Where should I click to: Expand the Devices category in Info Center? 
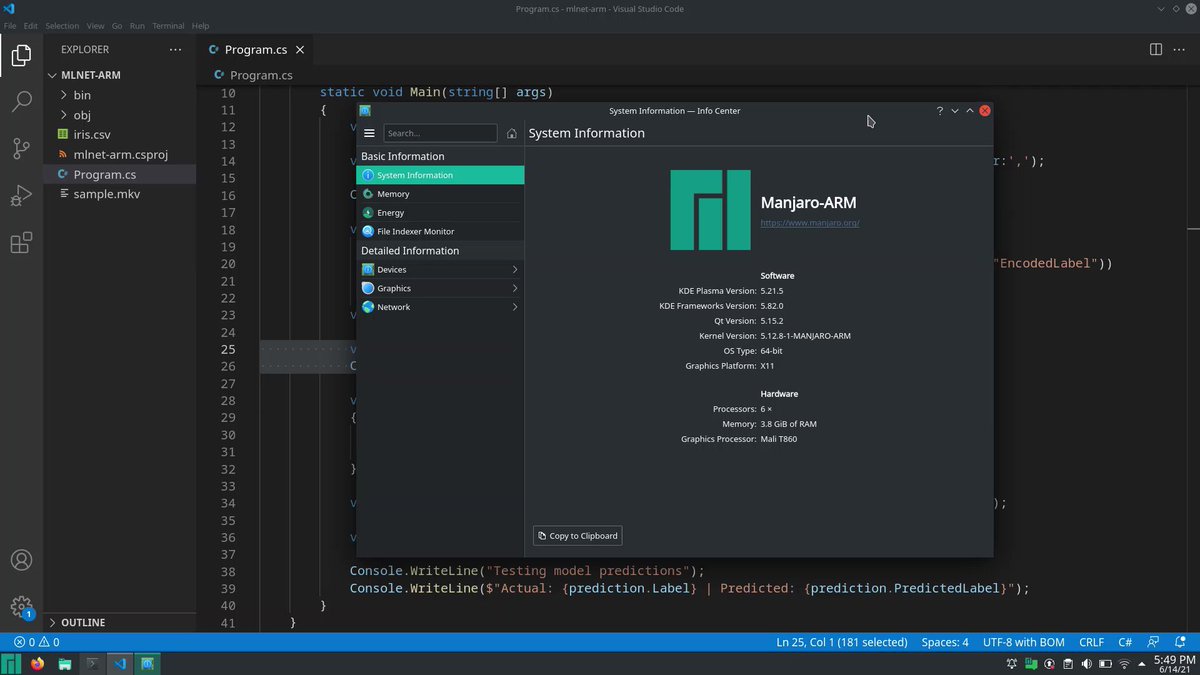[440, 269]
